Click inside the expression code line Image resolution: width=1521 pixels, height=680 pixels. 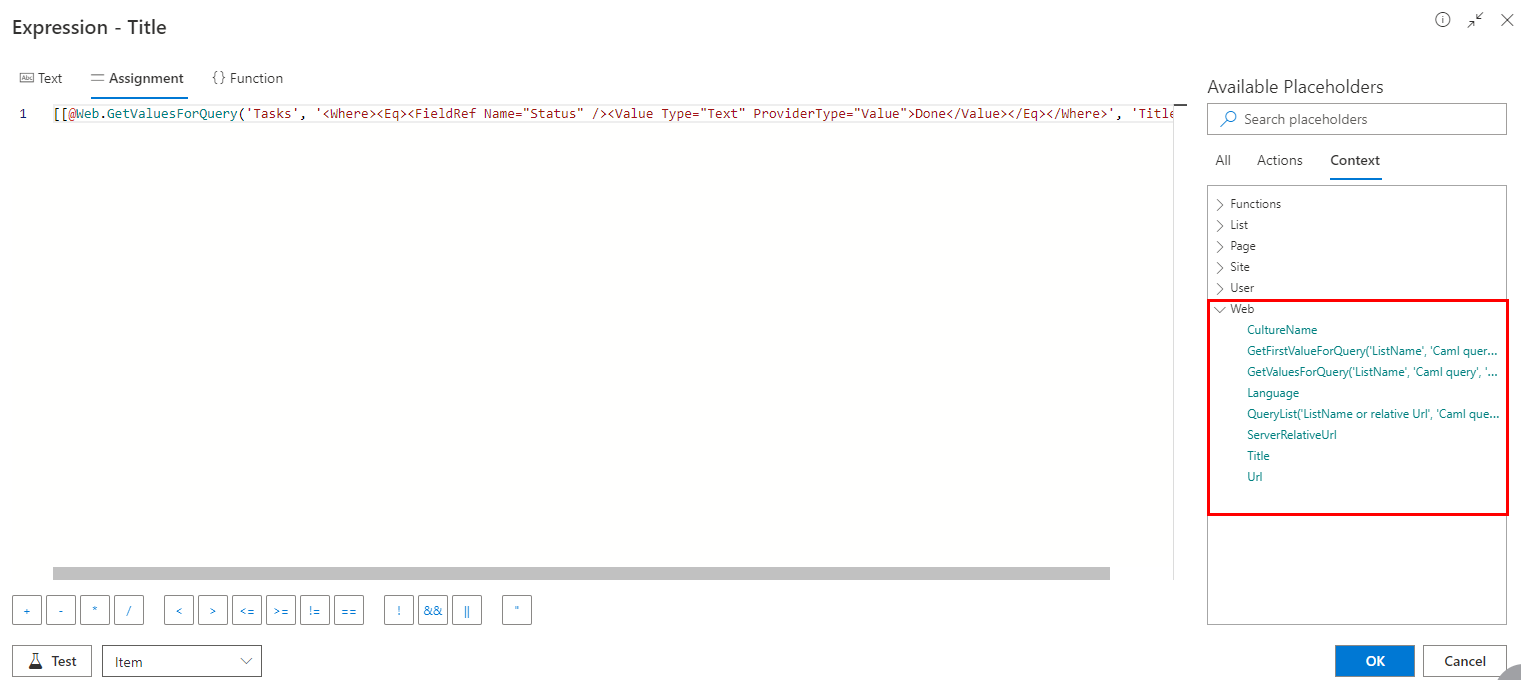(613, 114)
